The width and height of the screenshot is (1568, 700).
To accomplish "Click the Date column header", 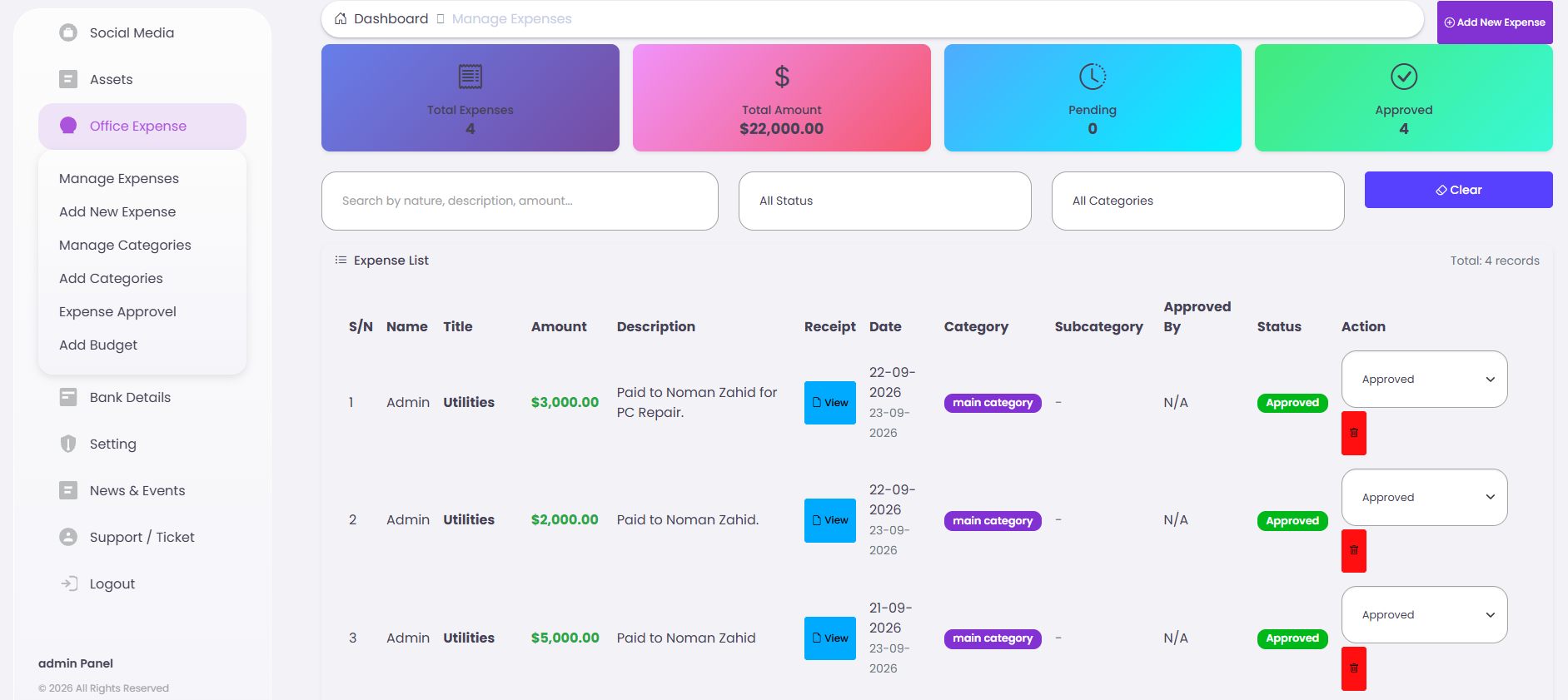I will pyautogui.click(x=885, y=326).
